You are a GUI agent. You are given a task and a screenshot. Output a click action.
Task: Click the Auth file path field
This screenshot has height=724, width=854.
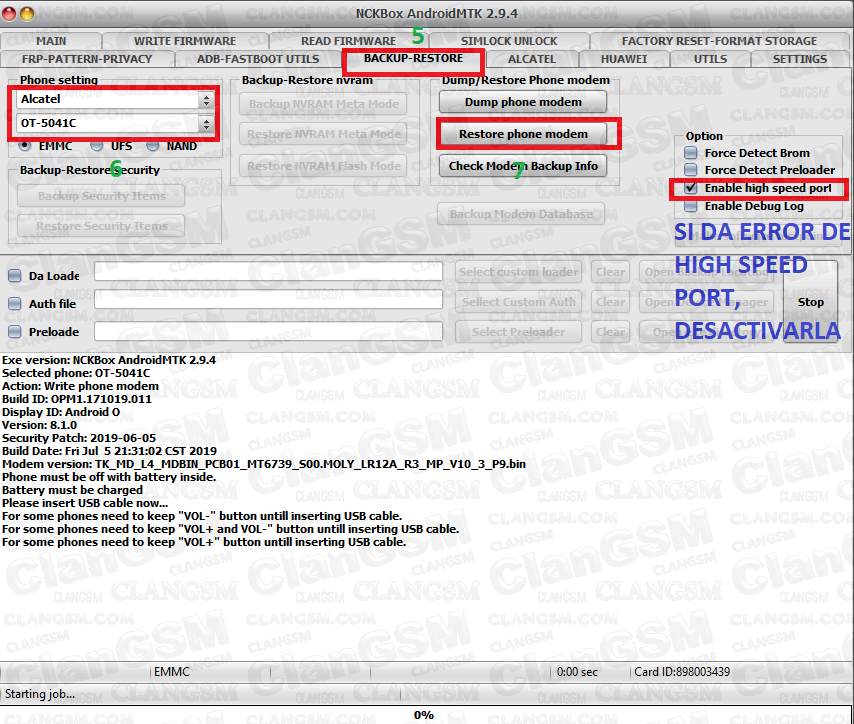coord(268,299)
